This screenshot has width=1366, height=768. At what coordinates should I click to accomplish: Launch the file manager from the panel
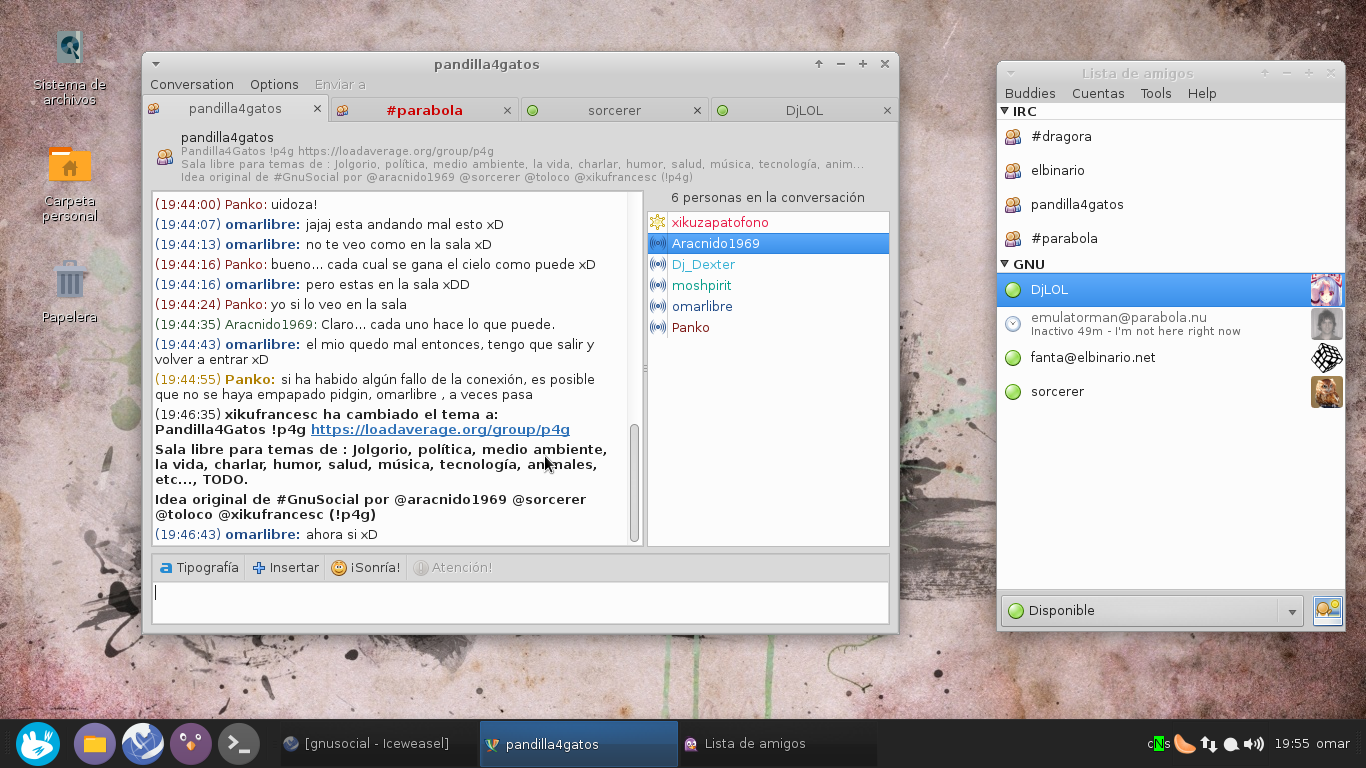[x=95, y=744]
